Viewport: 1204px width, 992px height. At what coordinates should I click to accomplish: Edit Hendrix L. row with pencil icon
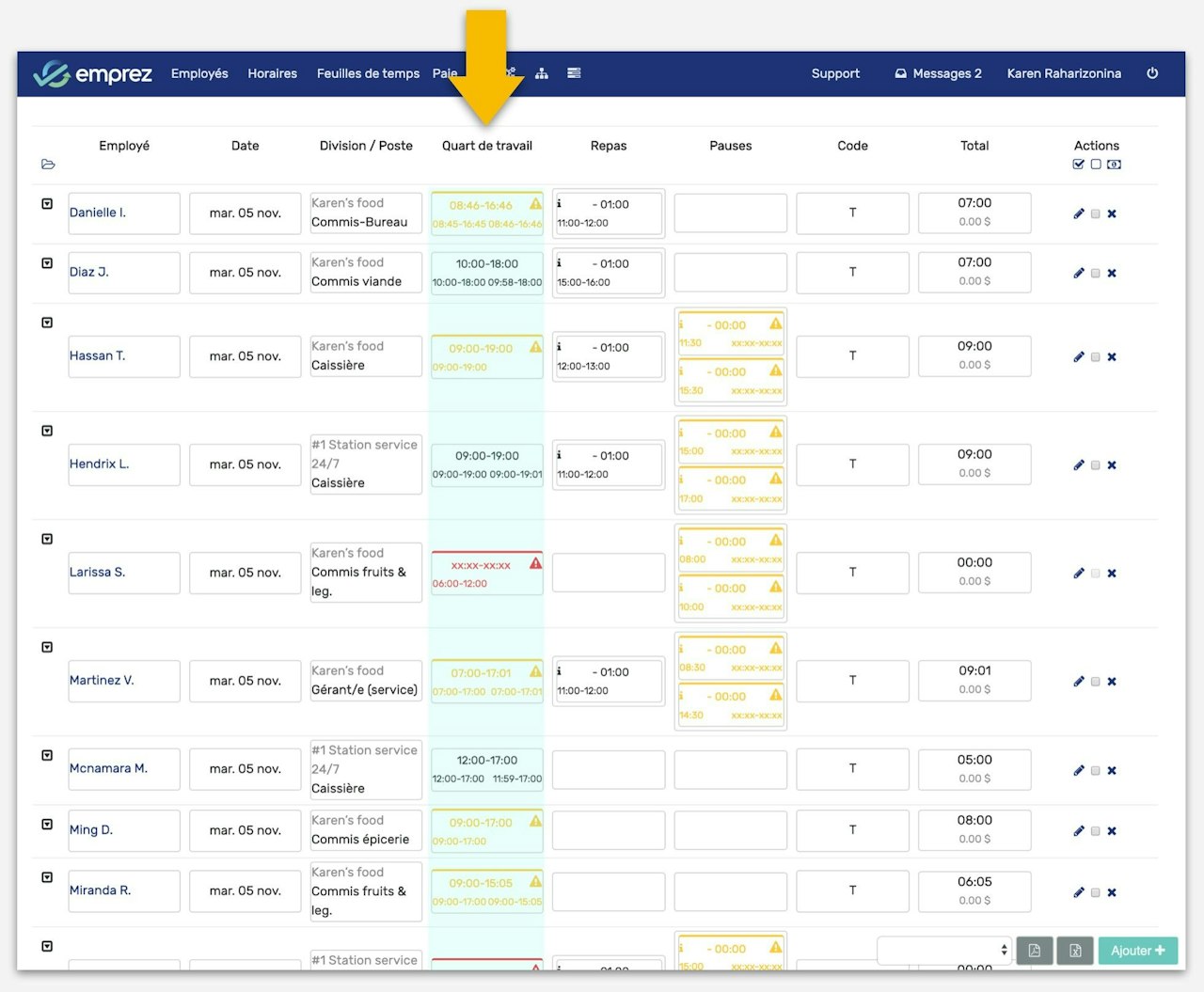pos(1079,465)
